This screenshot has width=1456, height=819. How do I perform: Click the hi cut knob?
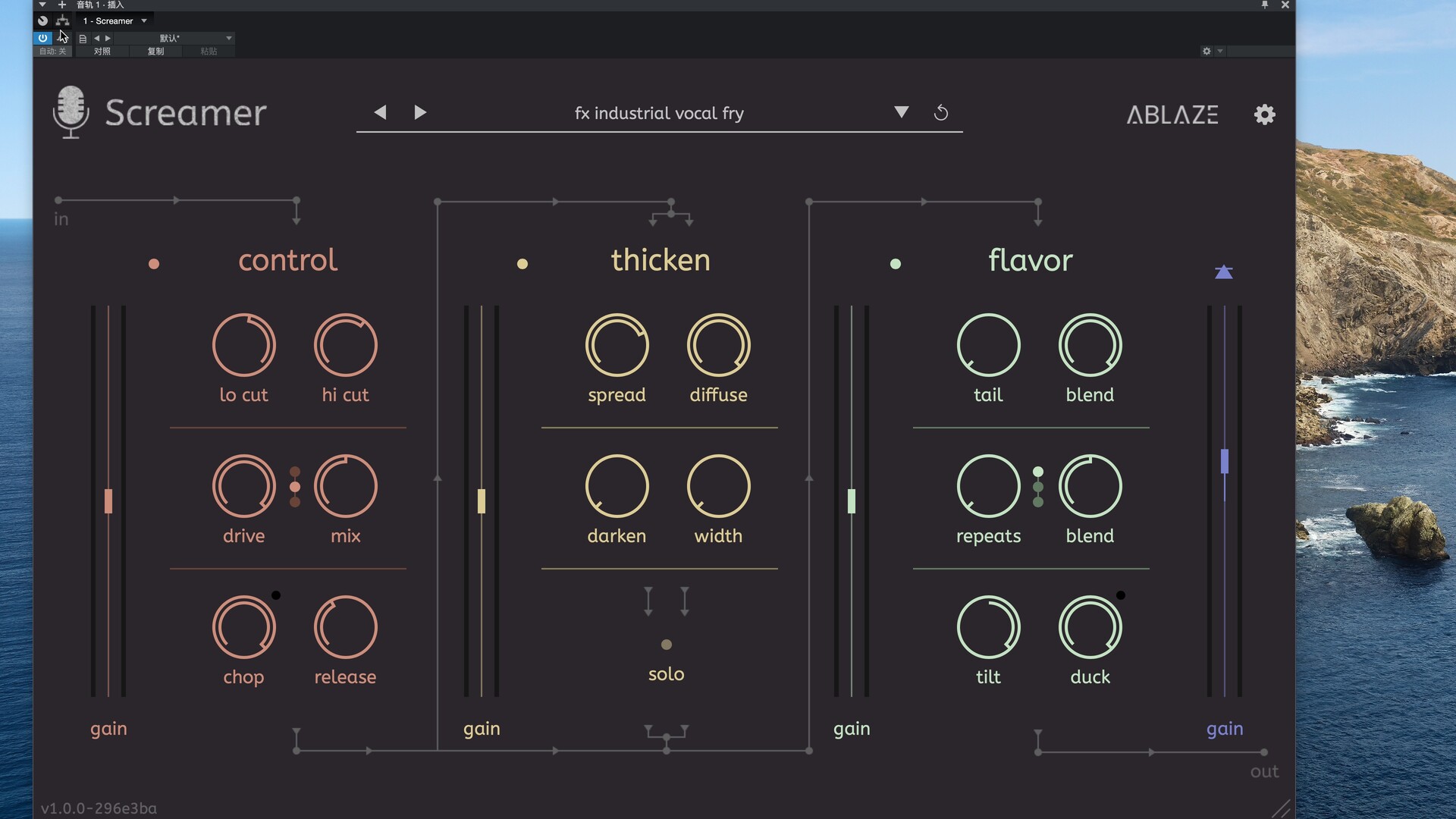pos(345,345)
